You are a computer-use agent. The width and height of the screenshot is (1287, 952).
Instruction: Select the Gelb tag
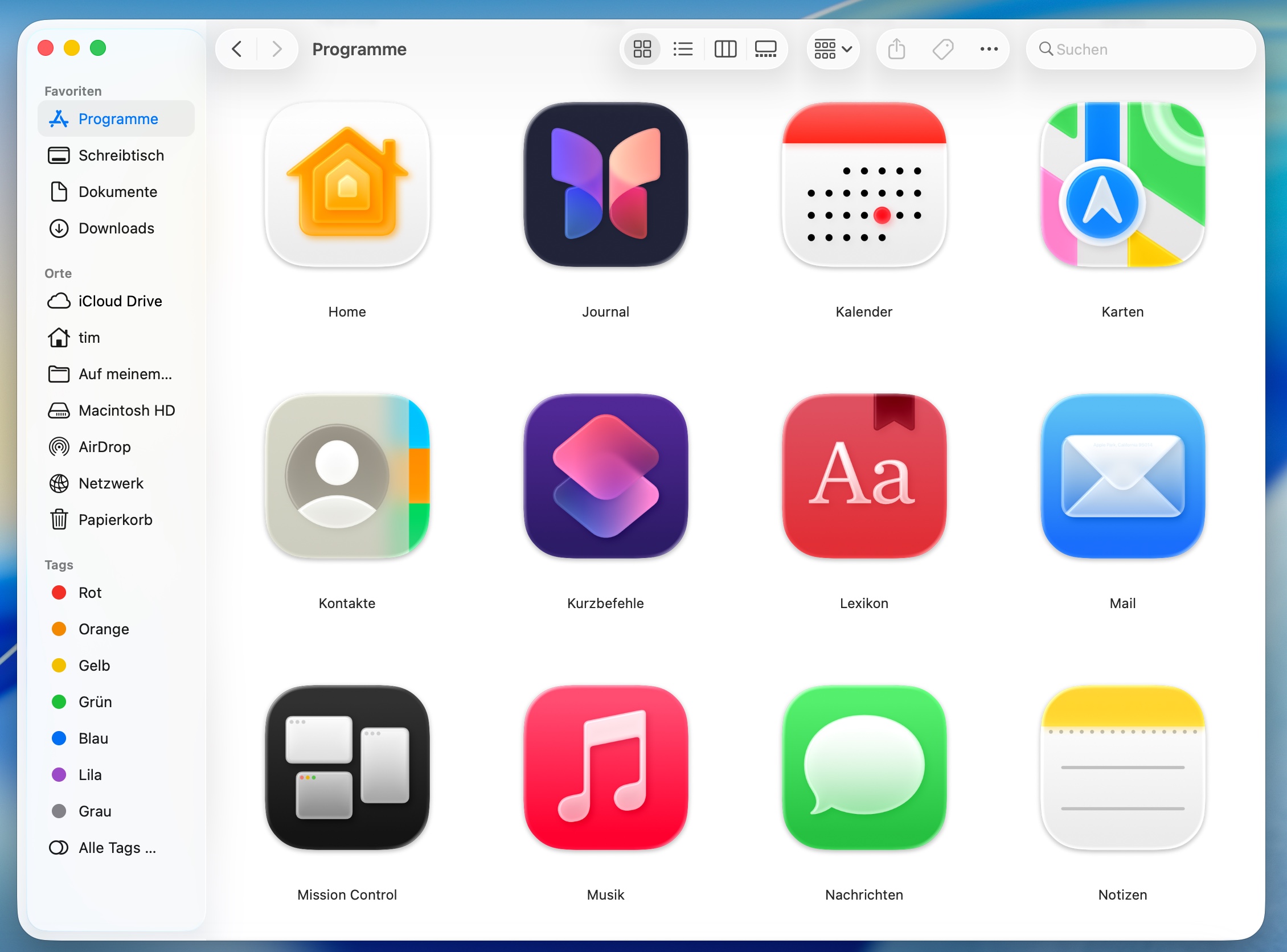point(116,666)
